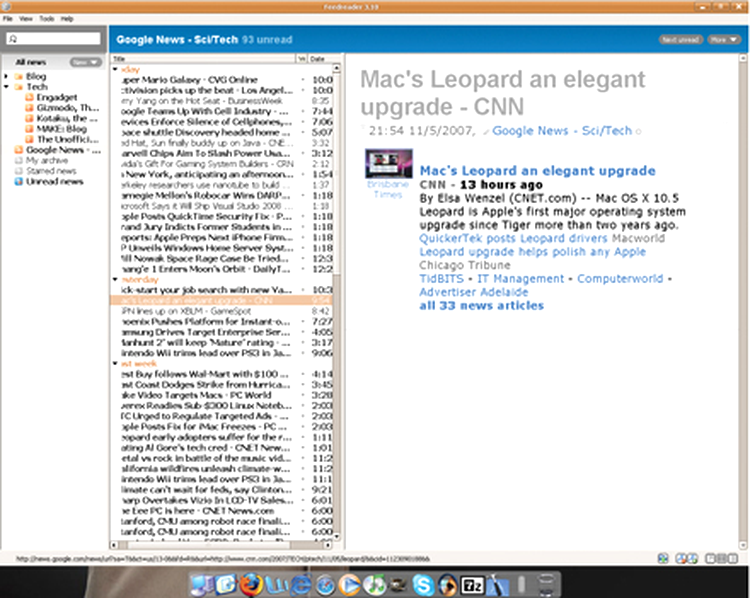Viewport: 750px width, 598px height.
Task: Click the Blog folder icon
Action: [x=19, y=76]
